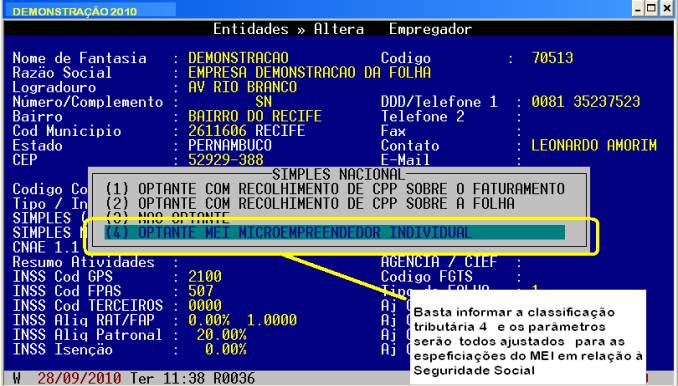Click the INSS Aliq Patronal 20.00% value
Image resolution: width=678 pixels, height=386 pixels.
[x=221, y=335]
